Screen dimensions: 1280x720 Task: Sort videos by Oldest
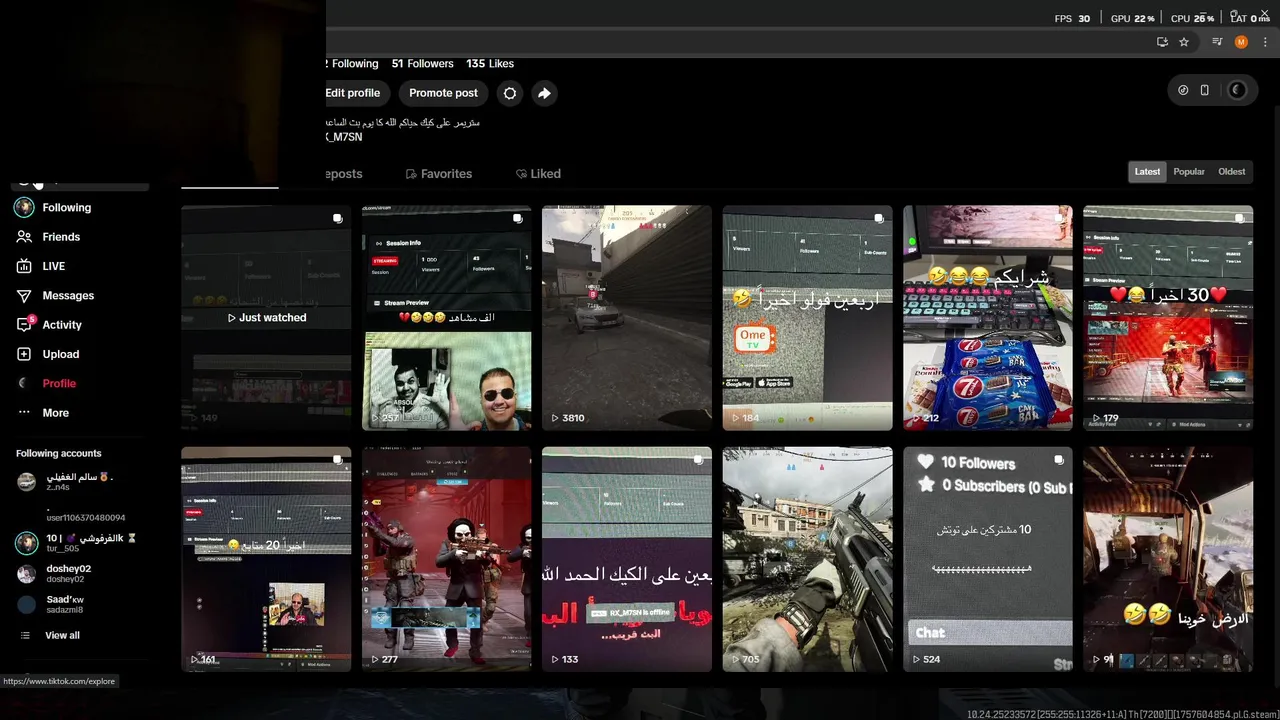pos(1232,172)
